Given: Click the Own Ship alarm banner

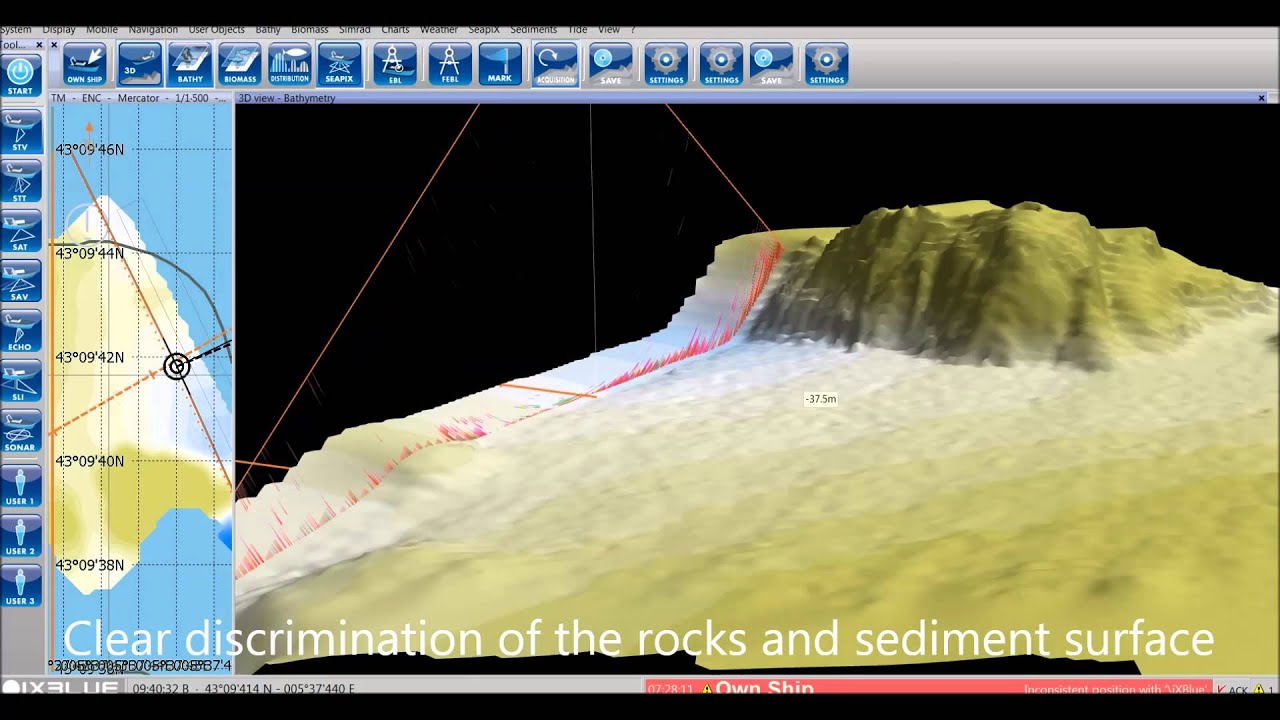Looking at the screenshot, I should 764,689.
